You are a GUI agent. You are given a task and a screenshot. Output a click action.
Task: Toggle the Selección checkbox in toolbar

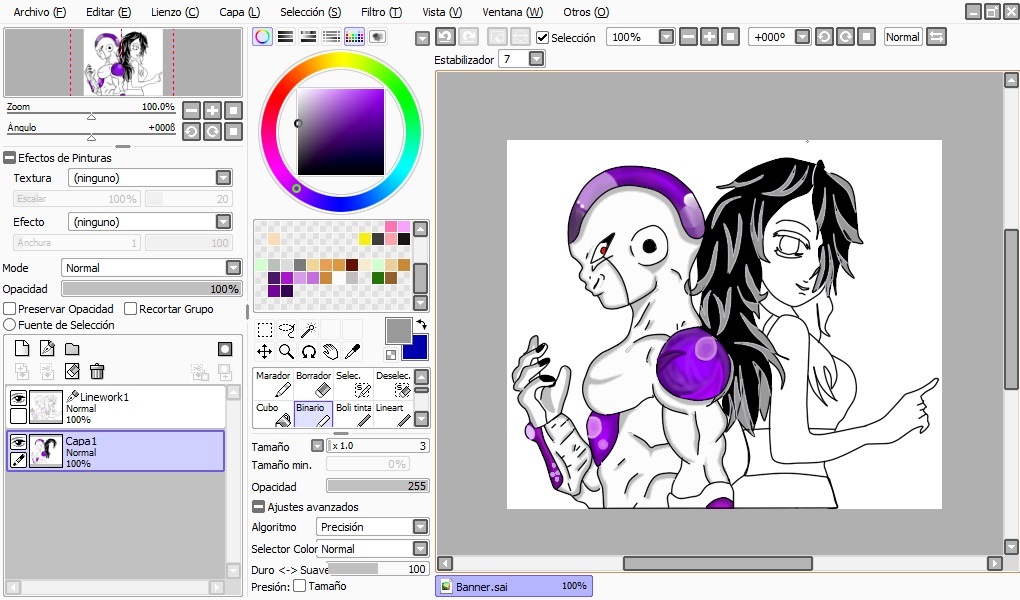(x=543, y=38)
